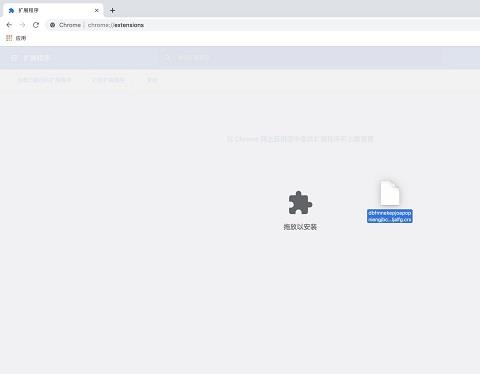View site info via the Chrome icon

tap(52, 25)
